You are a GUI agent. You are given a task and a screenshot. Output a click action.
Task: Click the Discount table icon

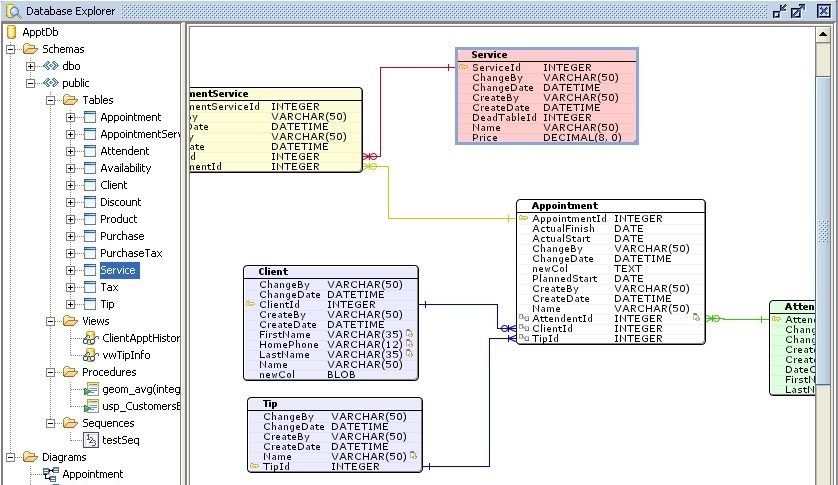tap(90, 202)
